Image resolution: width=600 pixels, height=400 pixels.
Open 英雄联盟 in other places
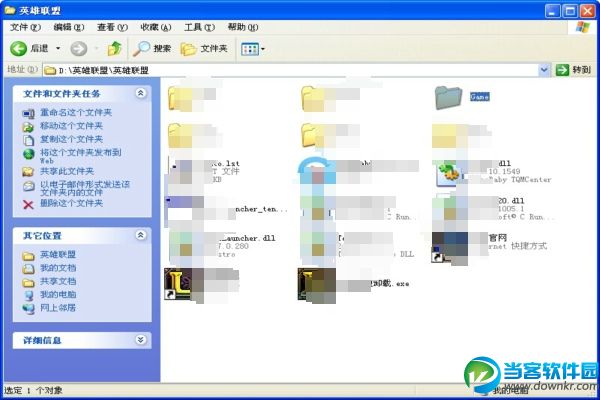pos(58,255)
